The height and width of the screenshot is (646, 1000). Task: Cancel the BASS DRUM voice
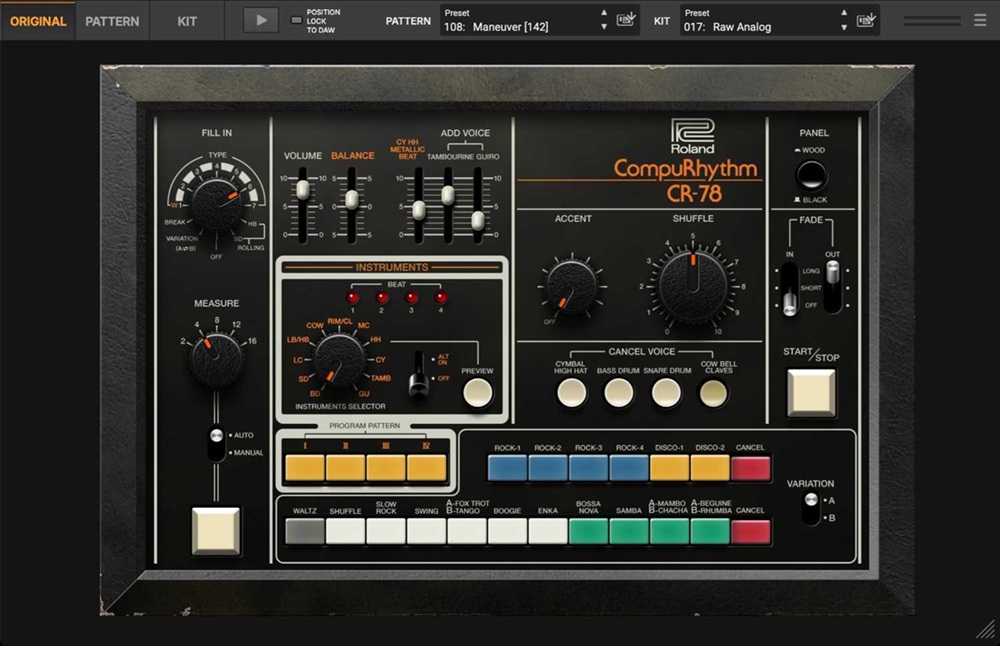click(619, 392)
